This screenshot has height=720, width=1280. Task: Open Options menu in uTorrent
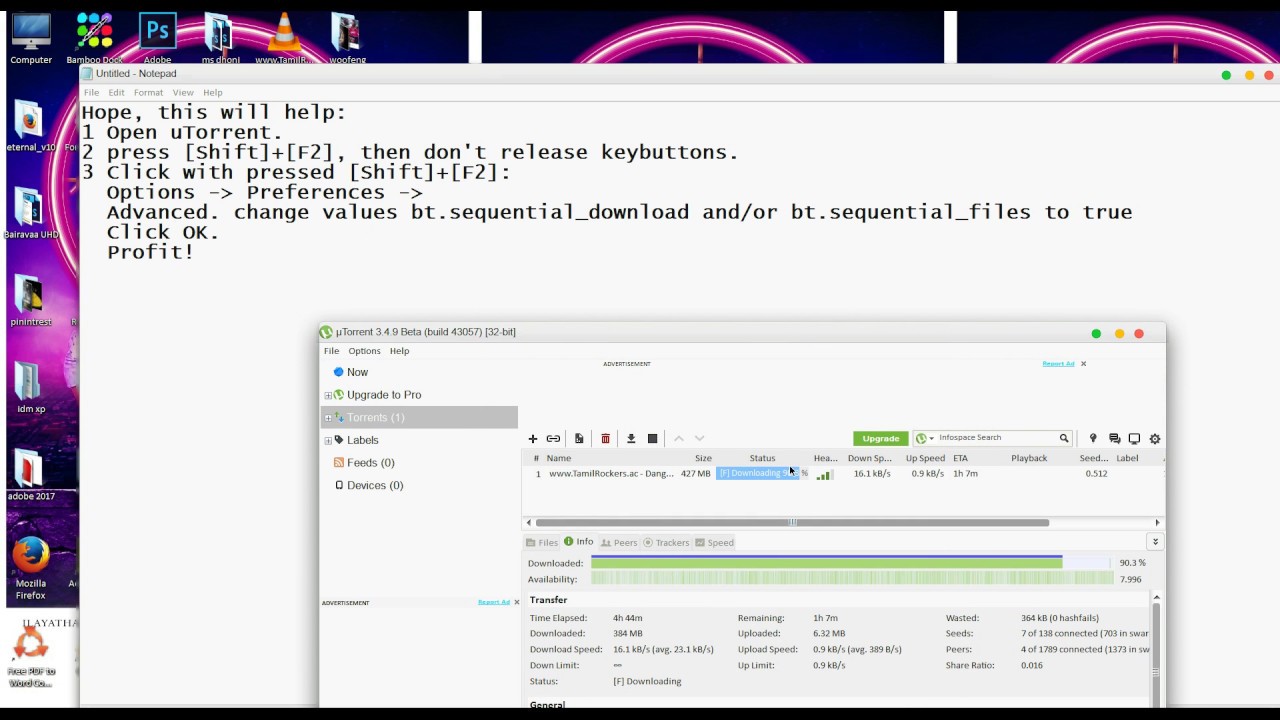364,351
